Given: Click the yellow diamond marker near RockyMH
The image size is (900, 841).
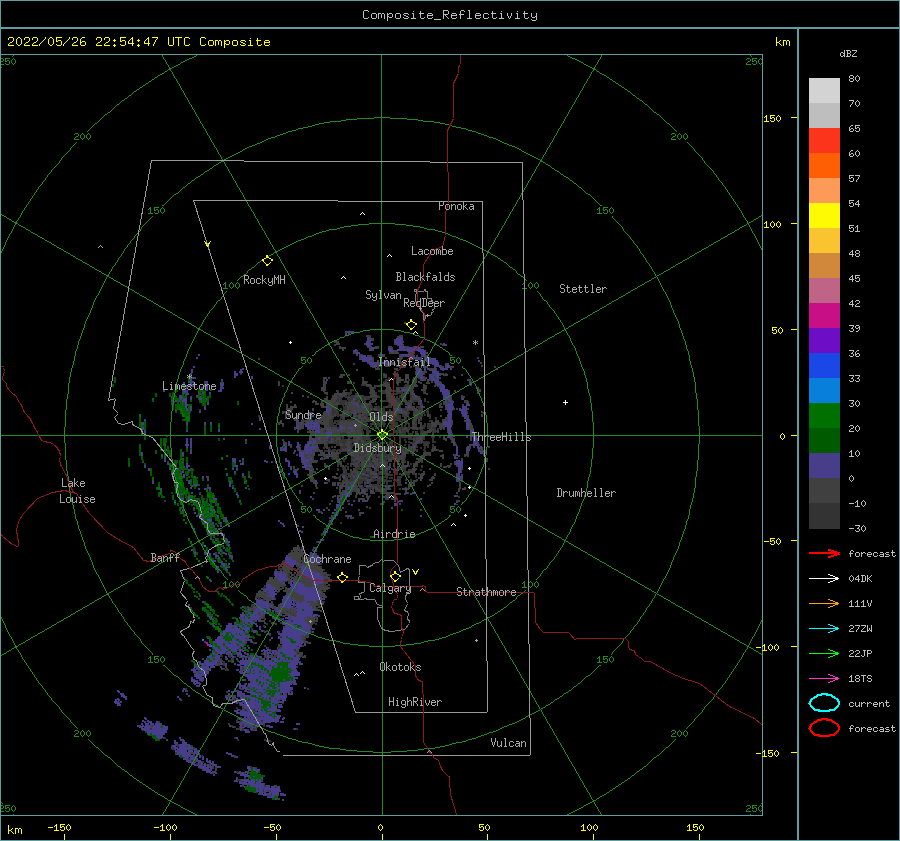Looking at the screenshot, I should click(267, 261).
